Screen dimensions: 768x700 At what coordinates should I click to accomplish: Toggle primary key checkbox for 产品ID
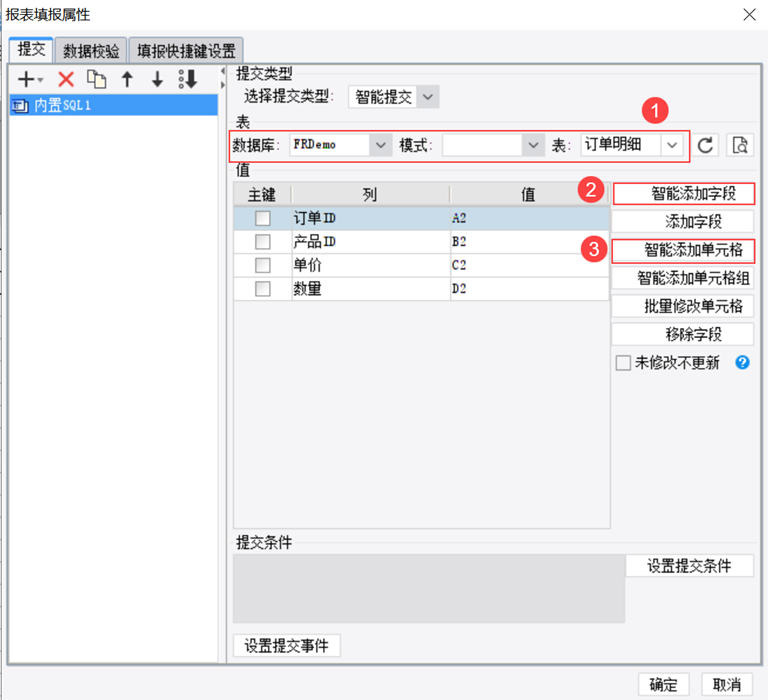point(263,241)
